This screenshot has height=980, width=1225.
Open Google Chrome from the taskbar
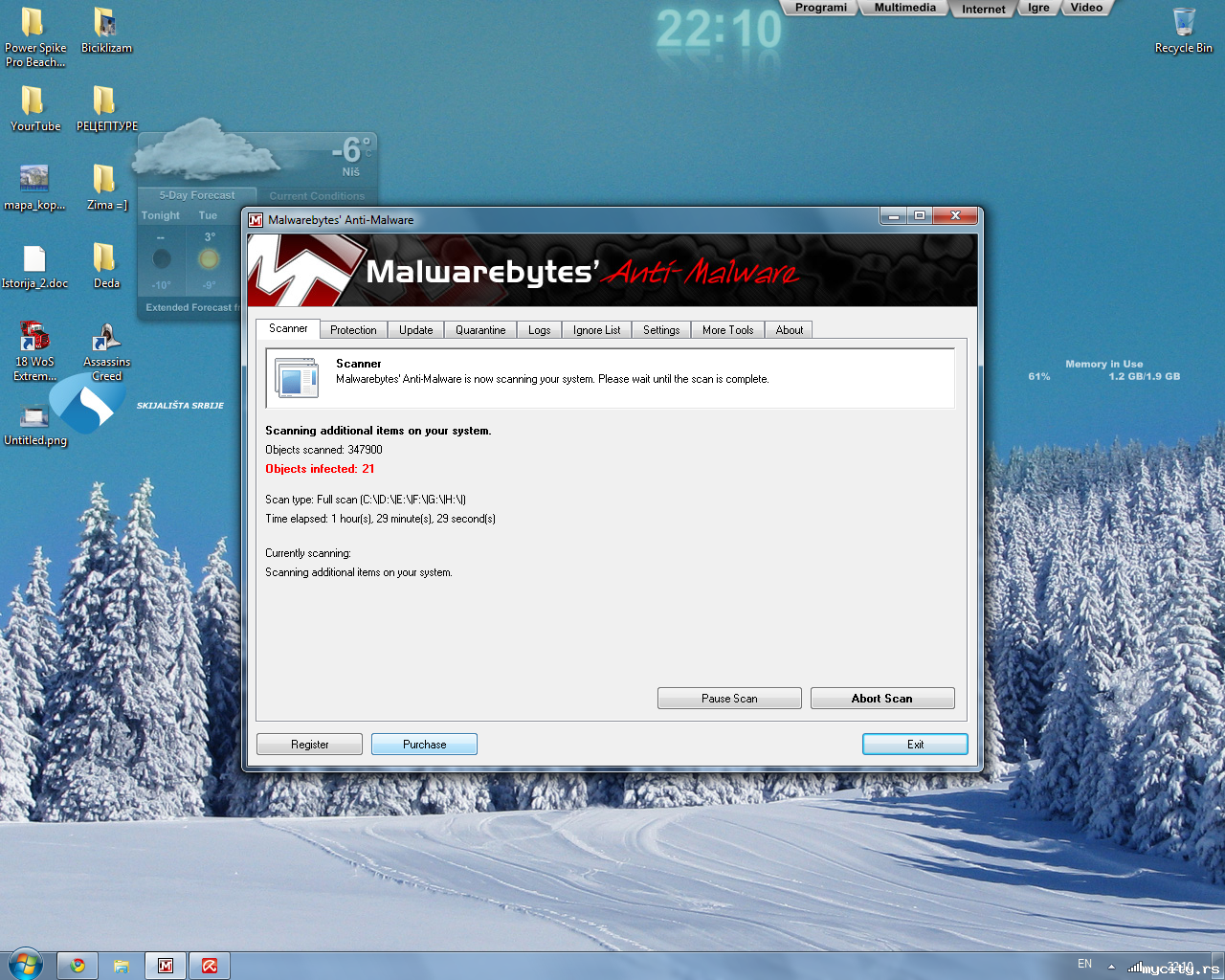(x=78, y=966)
